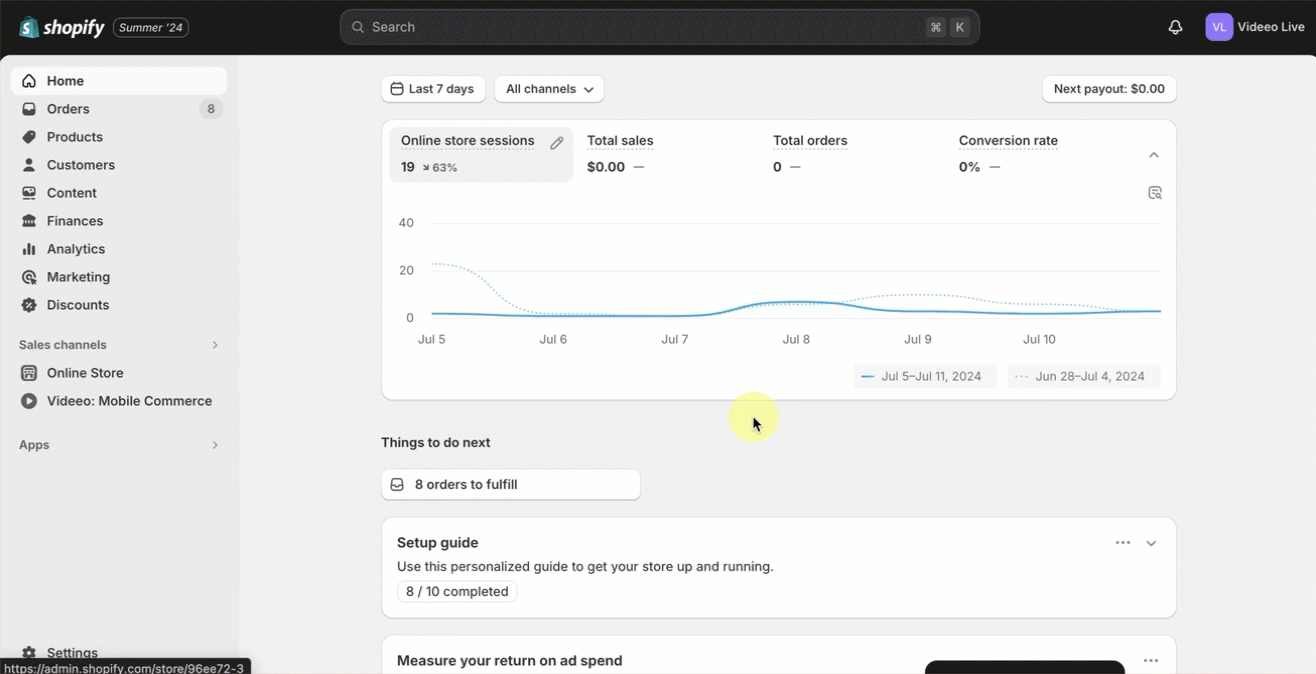Go to Orders in sidebar
1316x674 pixels.
68,109
